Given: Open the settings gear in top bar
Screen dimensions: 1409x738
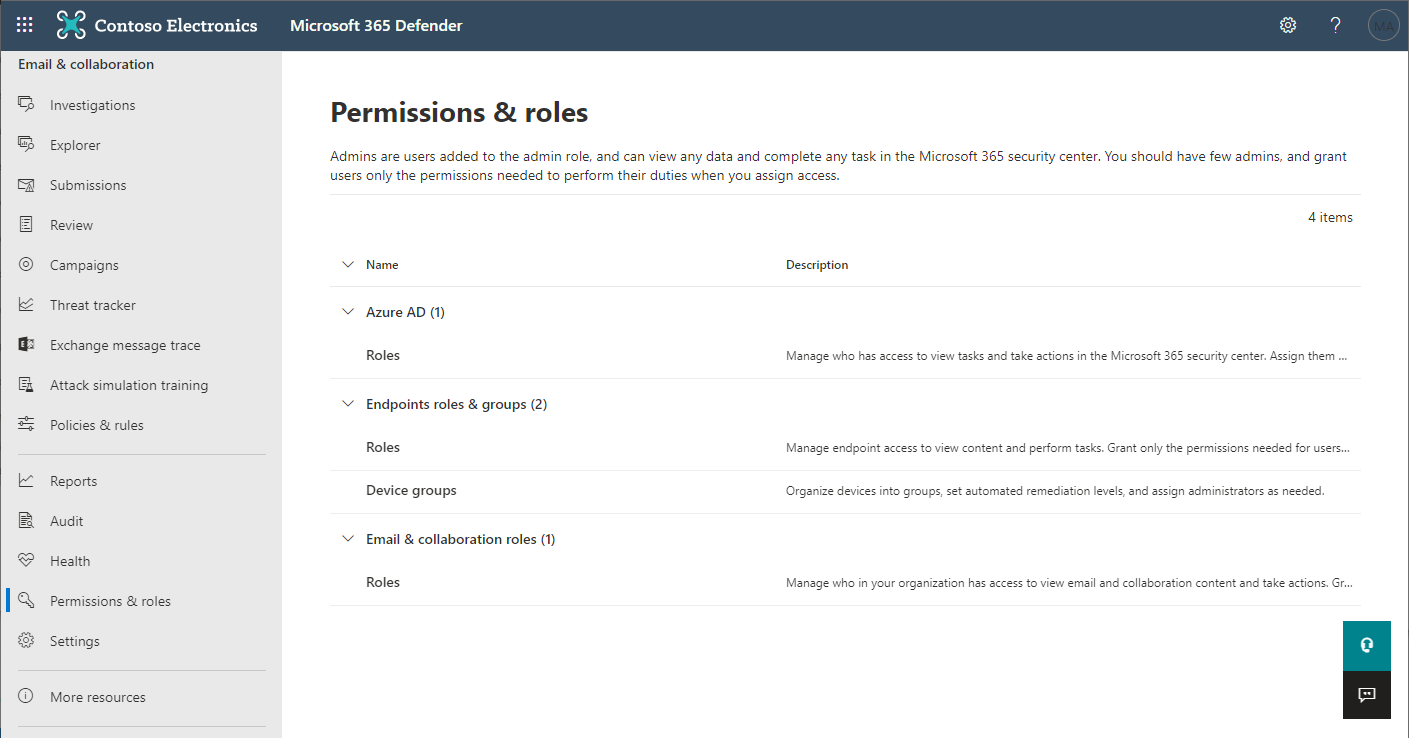Looking at the screenshot, I should pos(1288,25).
